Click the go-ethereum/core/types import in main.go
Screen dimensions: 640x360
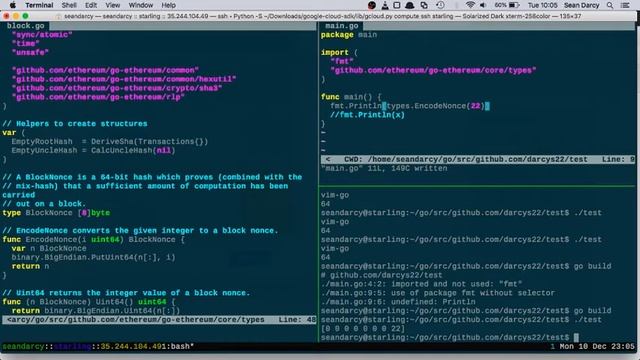coord(433,70)
